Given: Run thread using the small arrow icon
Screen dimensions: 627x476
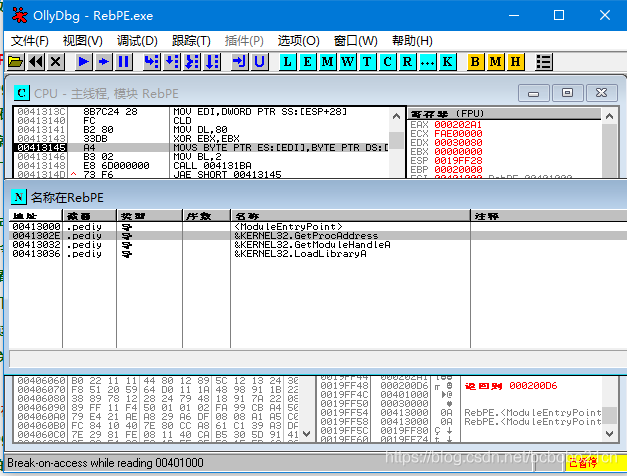Looking at the screenshot, I should click(x=104, y=62).
